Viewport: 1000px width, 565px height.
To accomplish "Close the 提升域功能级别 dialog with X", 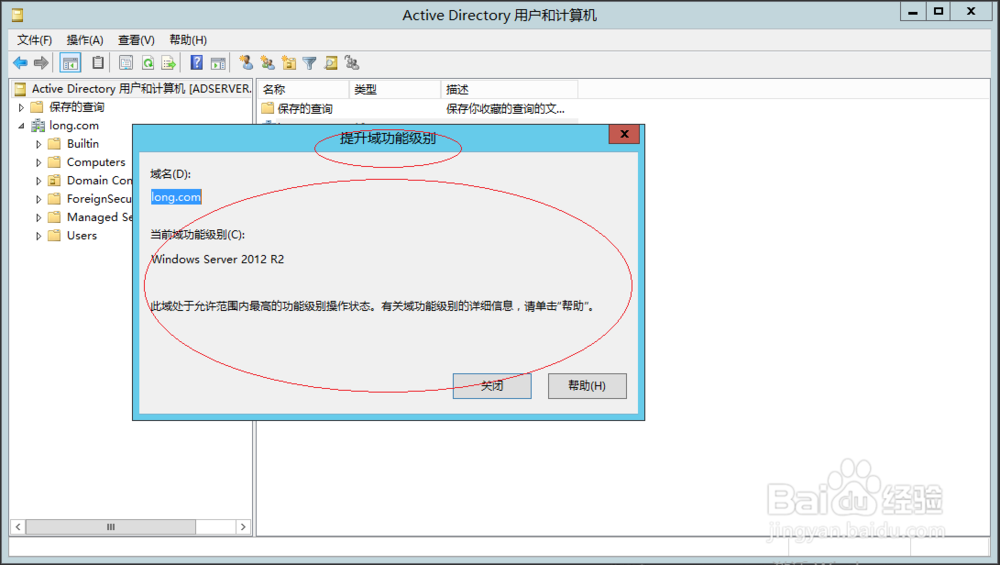I will point(624,134).
